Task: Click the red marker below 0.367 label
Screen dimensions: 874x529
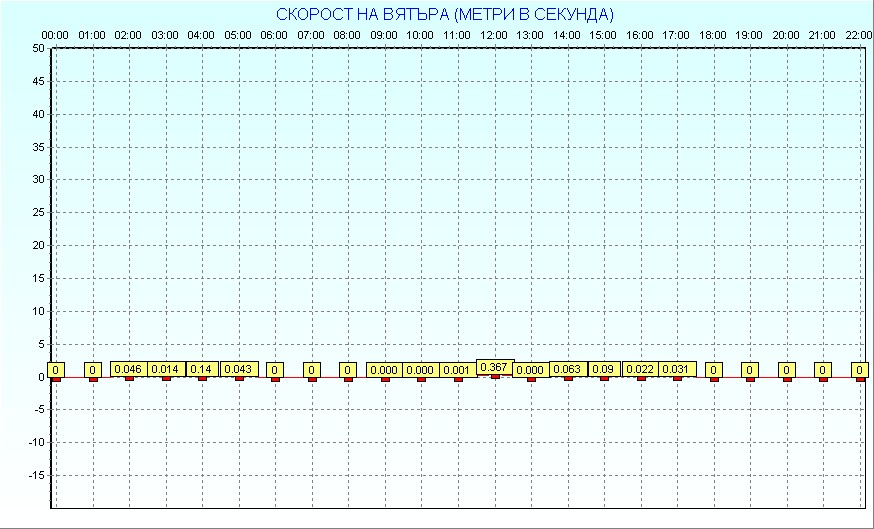Action: [495, 376]
